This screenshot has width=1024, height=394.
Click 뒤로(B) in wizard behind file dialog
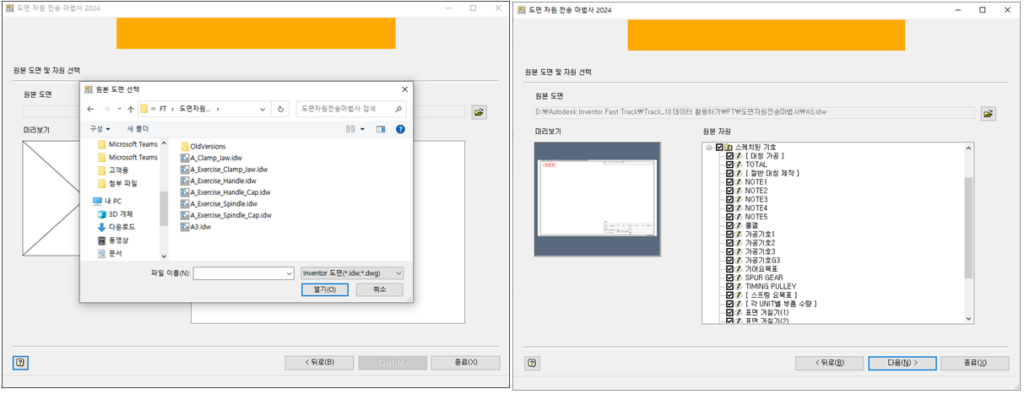(319, 363)
